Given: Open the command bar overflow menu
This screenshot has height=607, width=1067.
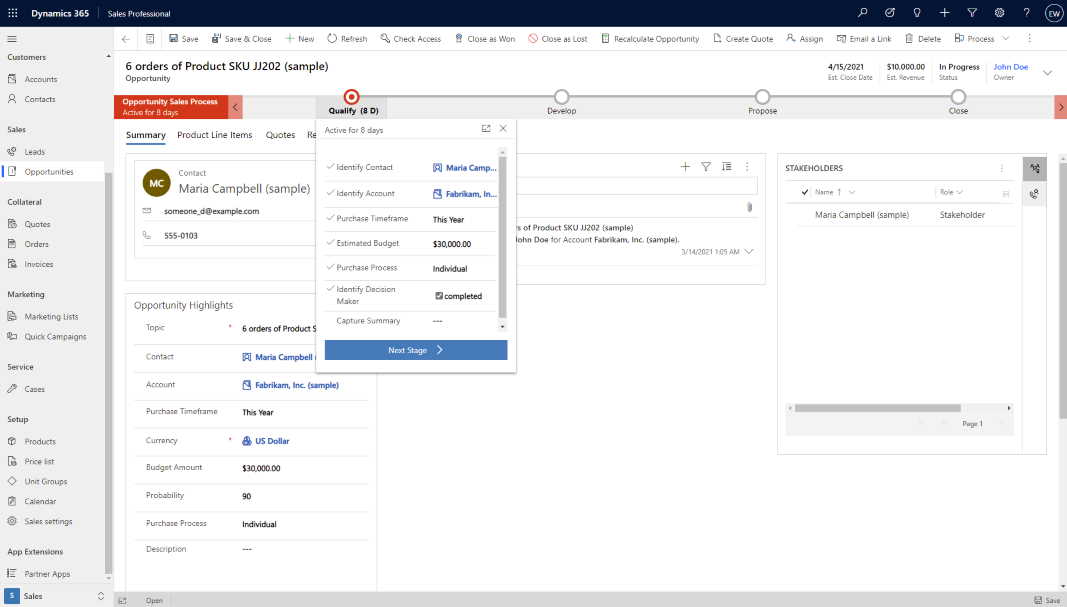Looking at the screenshot, I should click(x=1029, y=39).
